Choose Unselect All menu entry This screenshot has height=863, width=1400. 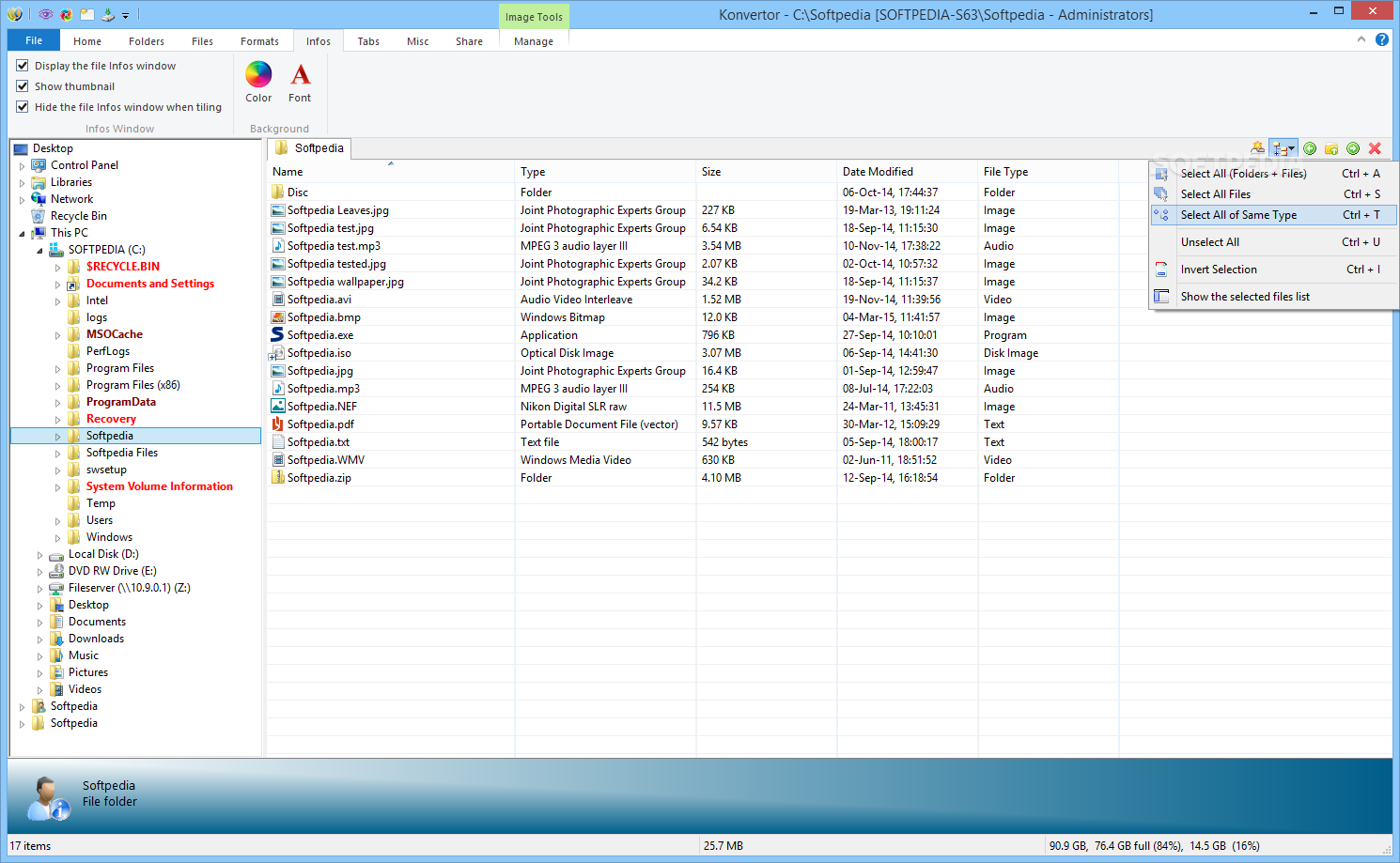pos(1274,242)
